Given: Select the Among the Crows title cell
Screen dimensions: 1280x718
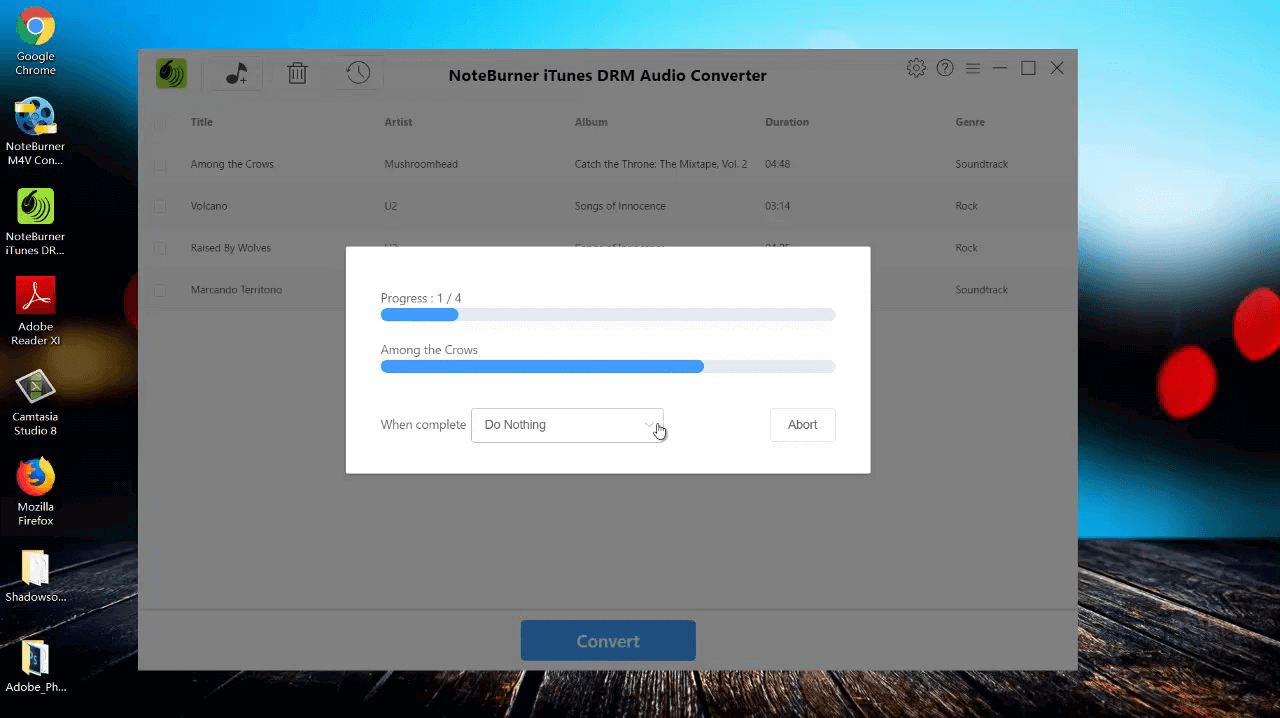Looking at the screenshot, I should [x=232, y=164].
